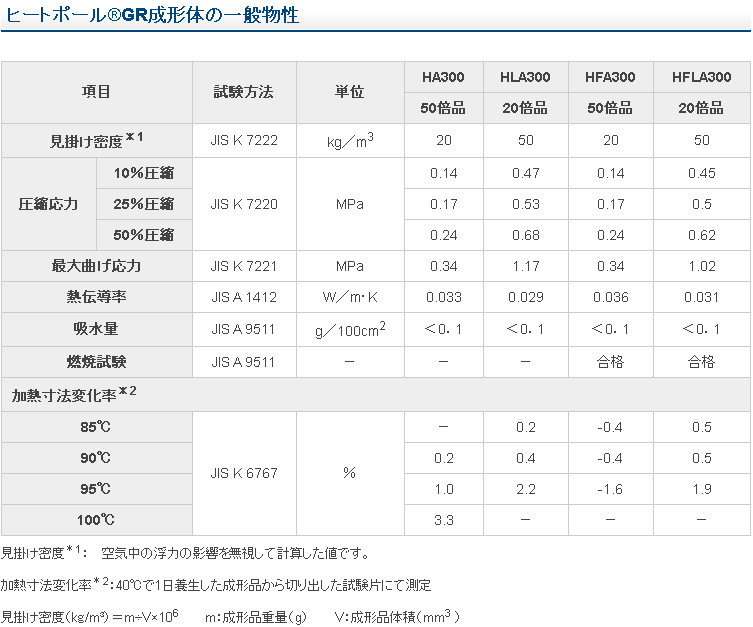
Task: Select the 95℃ row label
Action: (97, 489)
